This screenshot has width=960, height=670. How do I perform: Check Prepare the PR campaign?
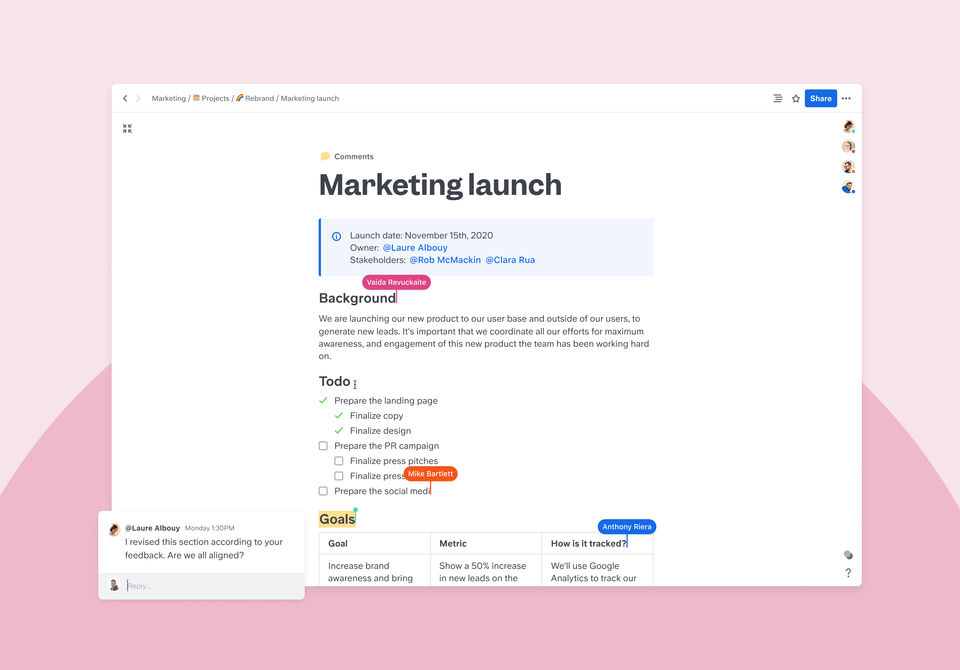pos(323,446)
